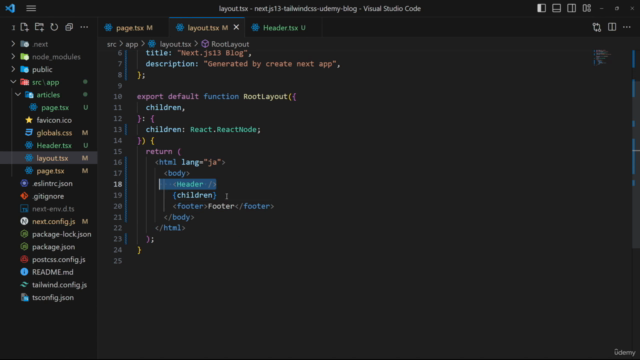Open explorer more actions ellipsis

point(84,27)
